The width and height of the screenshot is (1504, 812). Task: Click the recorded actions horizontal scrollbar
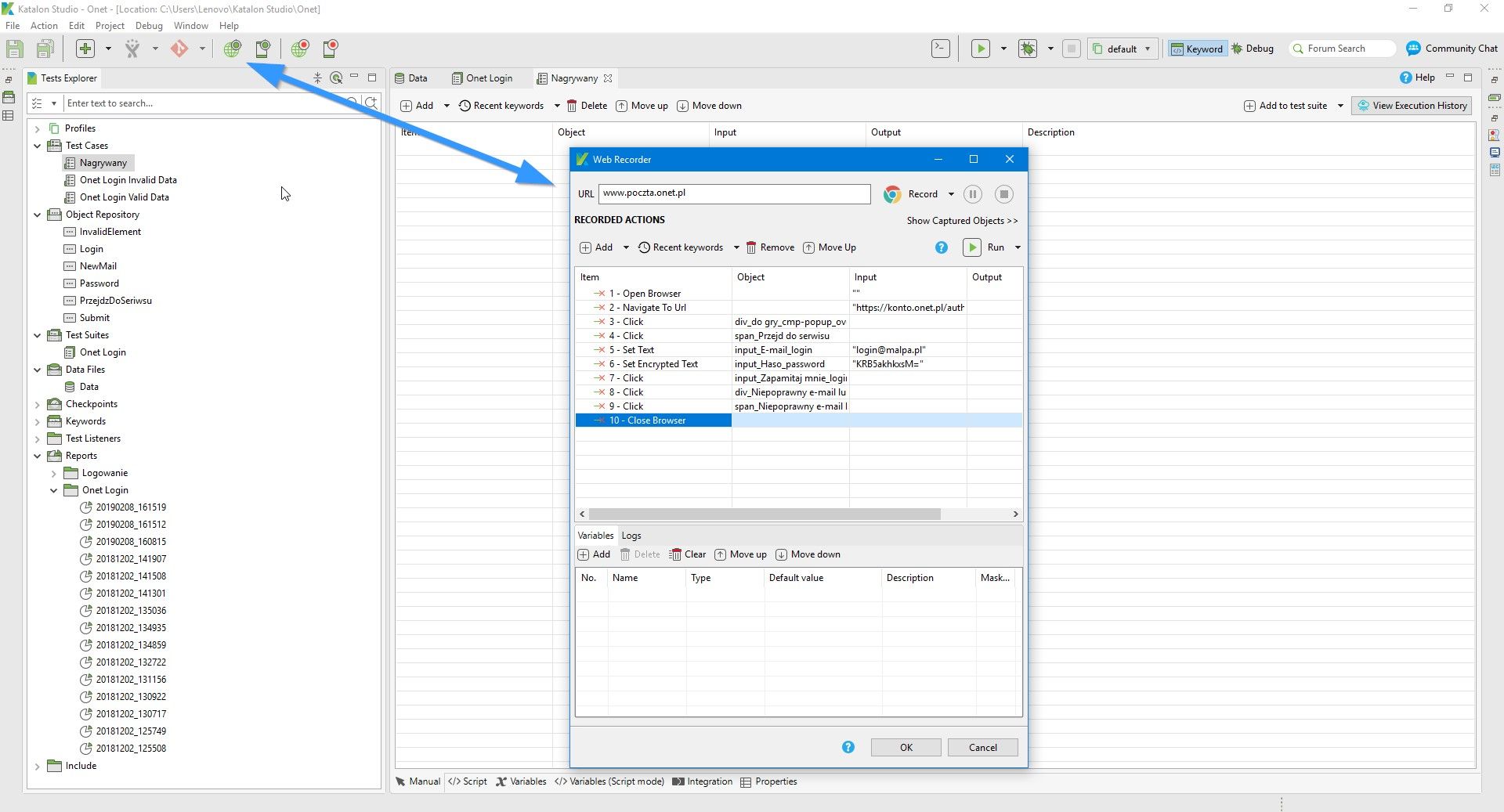(764, 514)
